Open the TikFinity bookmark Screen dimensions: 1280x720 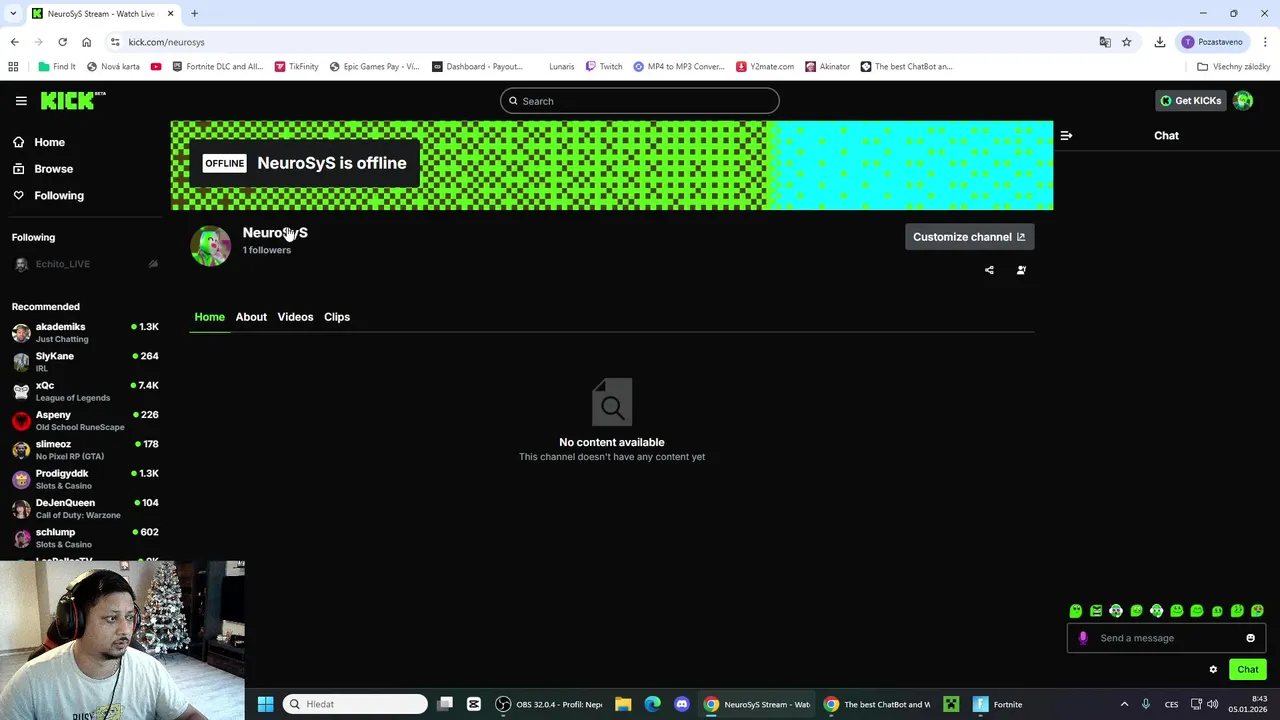296,67
